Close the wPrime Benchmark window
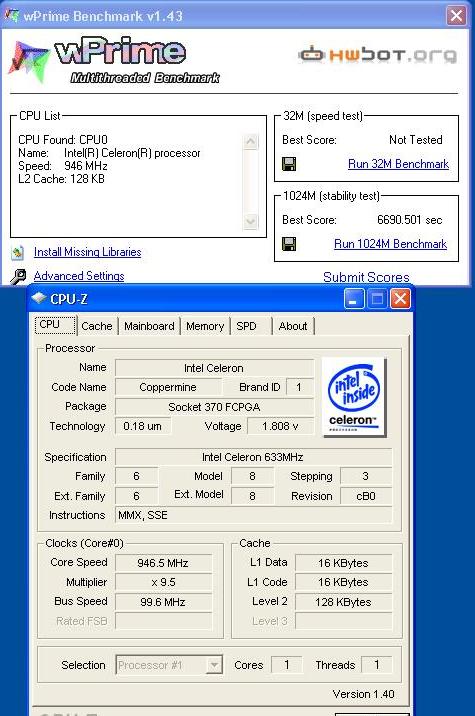This screenshot has height=716, width=475. click(456, 16)
